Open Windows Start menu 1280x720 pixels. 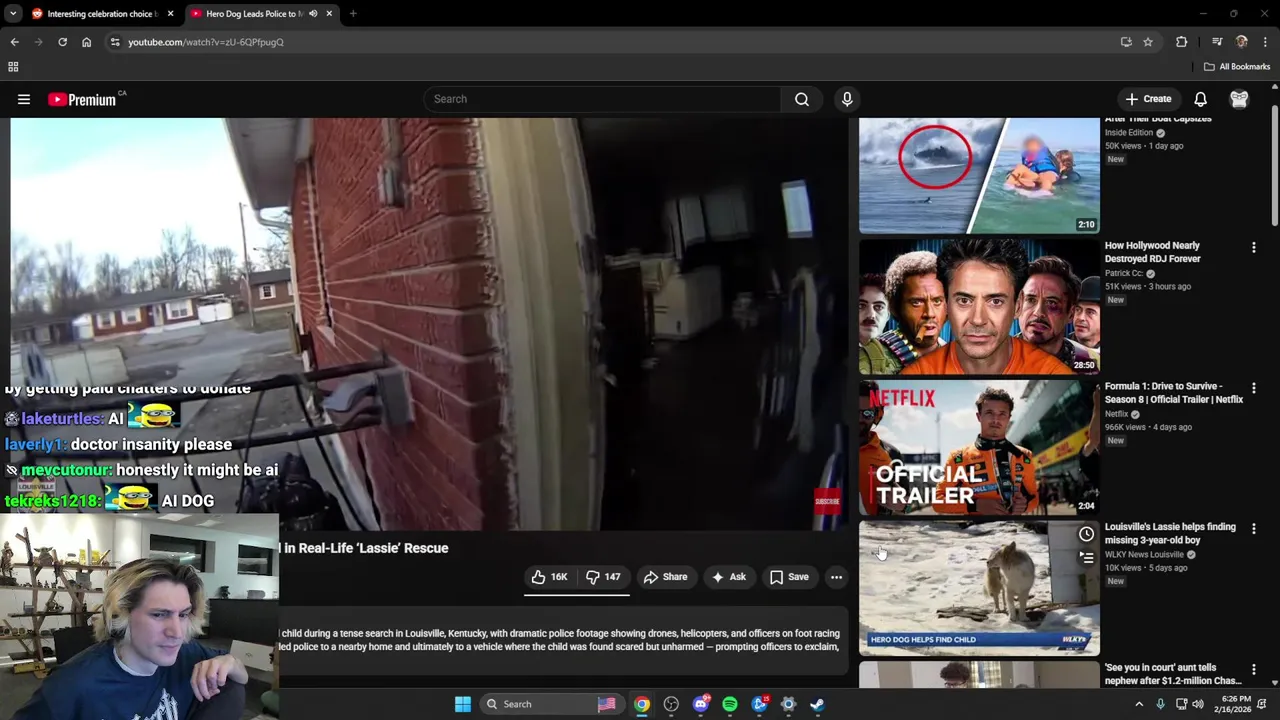[462, 704]
